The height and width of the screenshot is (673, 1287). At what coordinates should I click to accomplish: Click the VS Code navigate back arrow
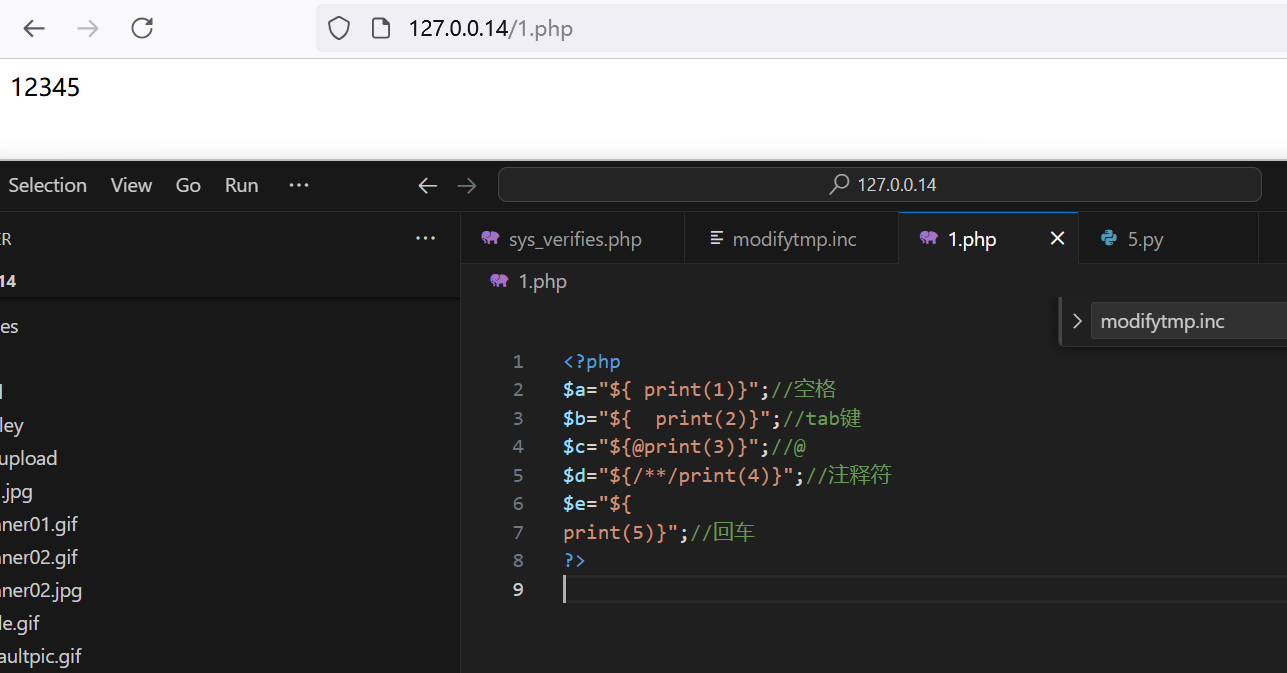[x=428, y=185]
